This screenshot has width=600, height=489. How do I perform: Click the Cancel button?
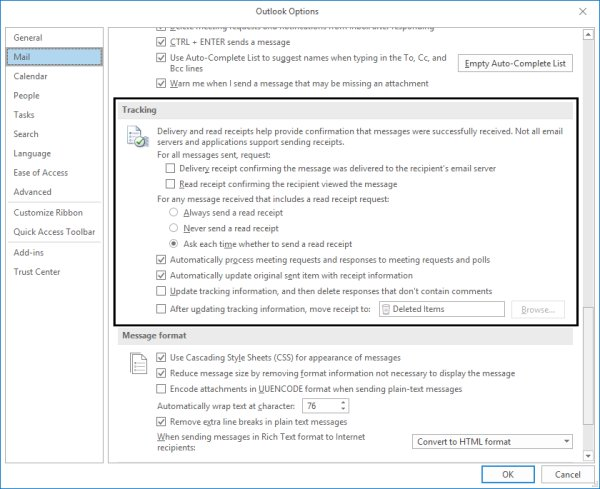click(x=567, y=474)
